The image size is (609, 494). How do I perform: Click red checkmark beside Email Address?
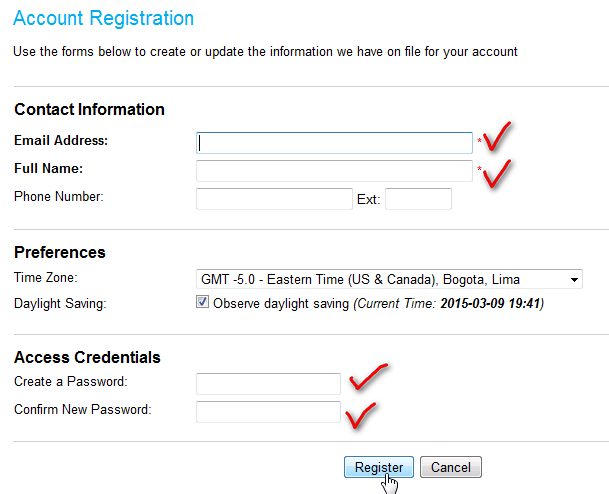tap(497, 137)
